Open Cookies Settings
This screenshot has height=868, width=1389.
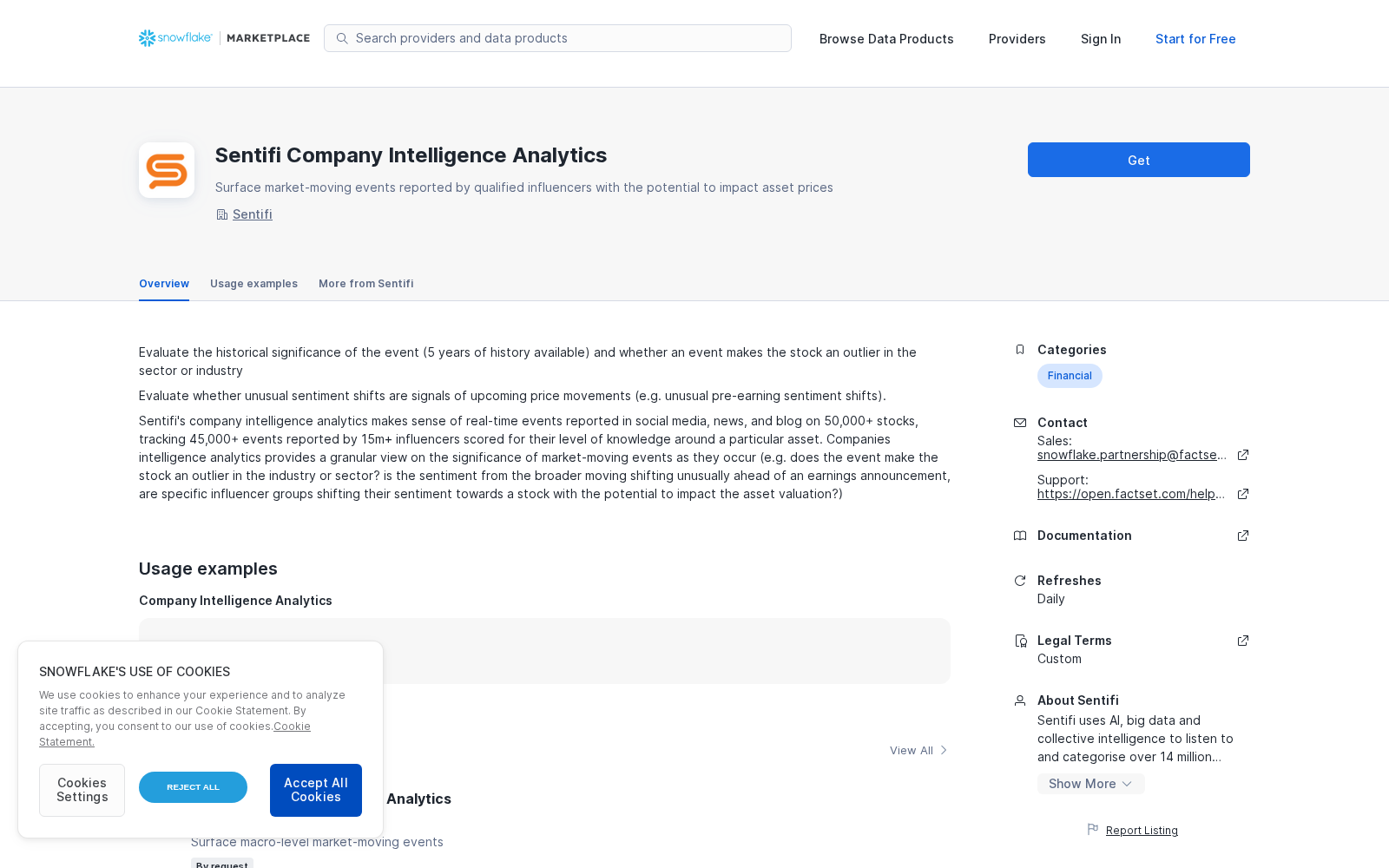[82, 790]
